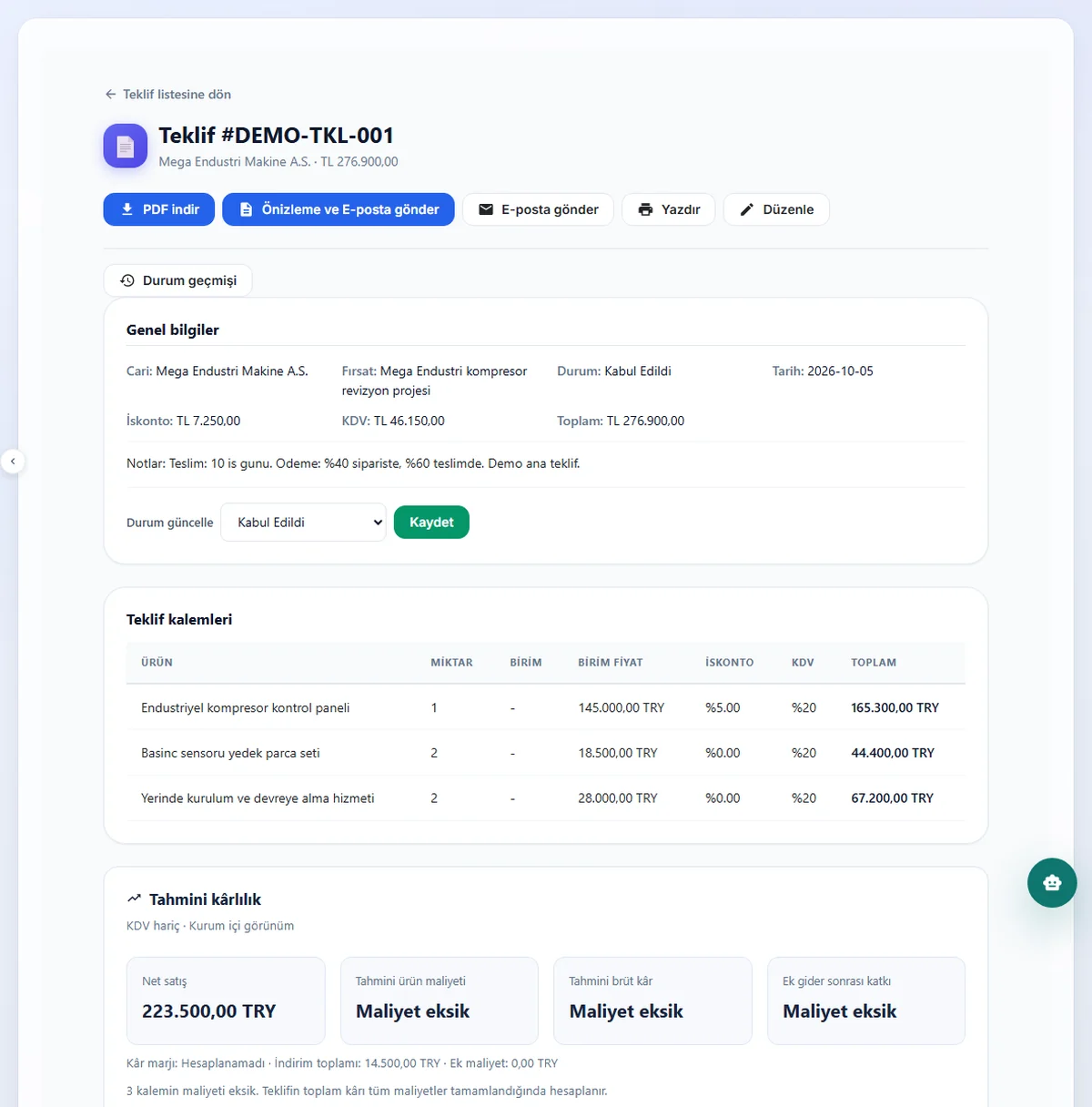Select the Basinc sensoru yedek parca seti item
The image size is (1092, 1107).
point(230,753)
